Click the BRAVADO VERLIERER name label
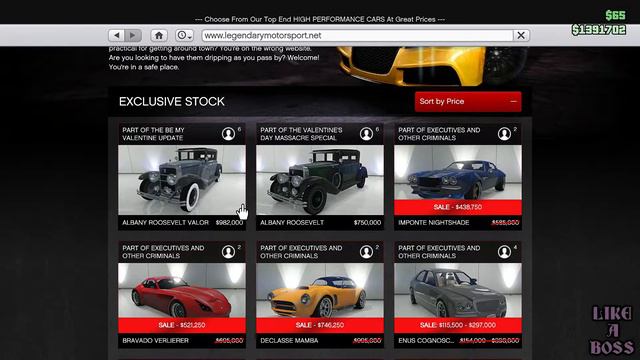Image resolution: width=640 pixels, height=360 pixels. pos(155,340)
